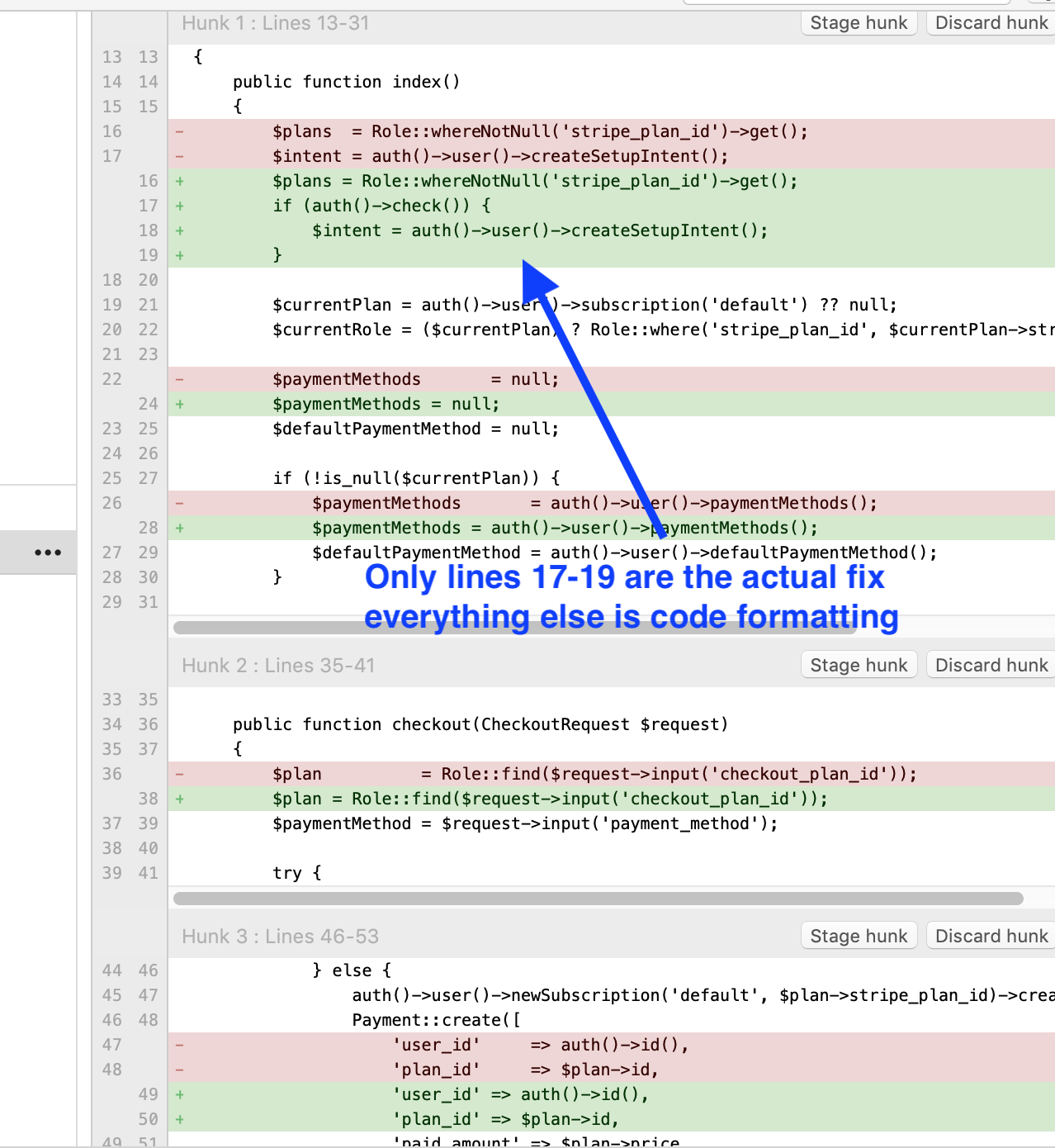
Task: Discard hunk 3 covering lines 46-53
Action: [991, 937]
